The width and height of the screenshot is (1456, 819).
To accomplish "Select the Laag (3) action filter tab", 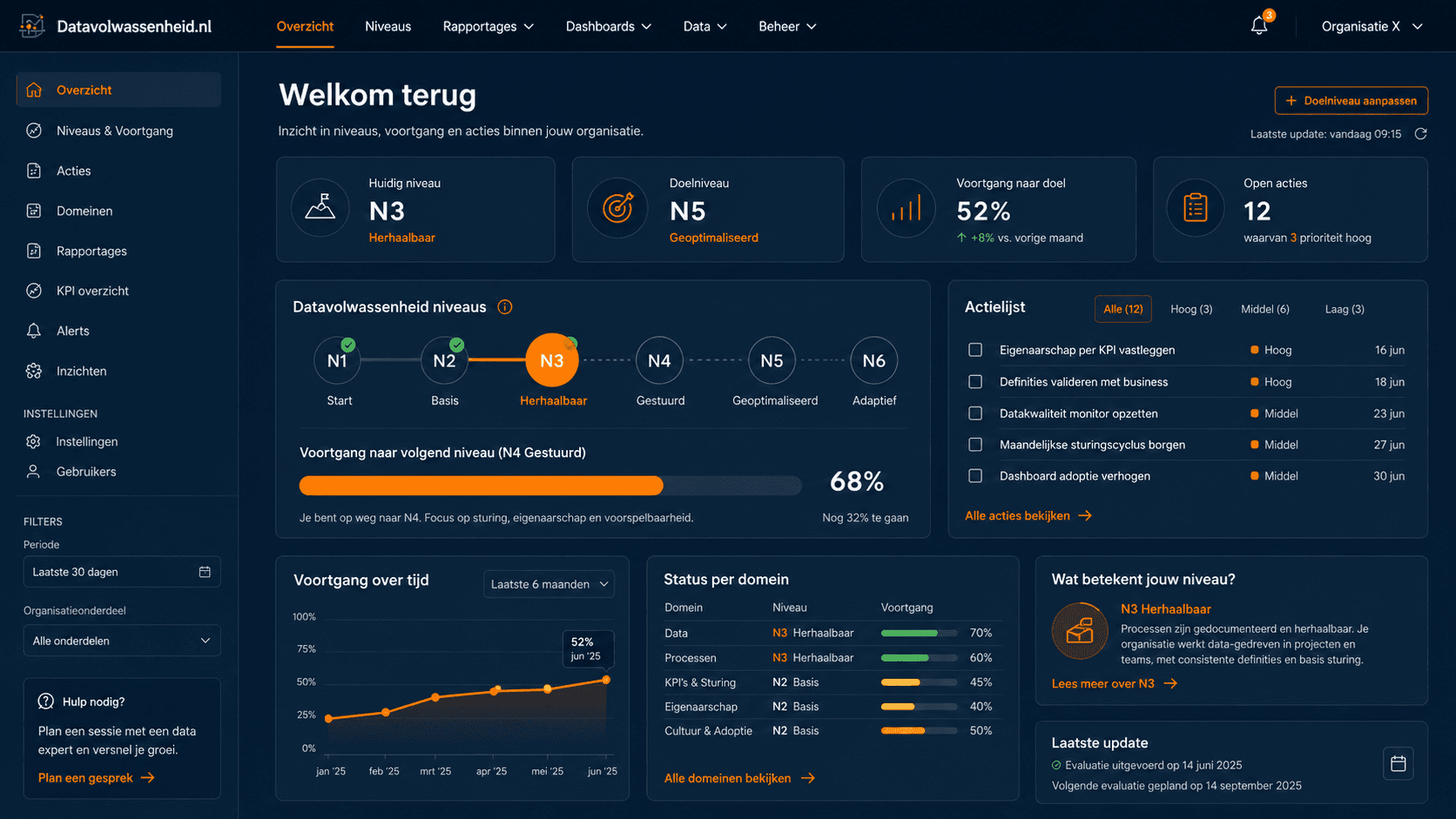I will coord(1345,309).
